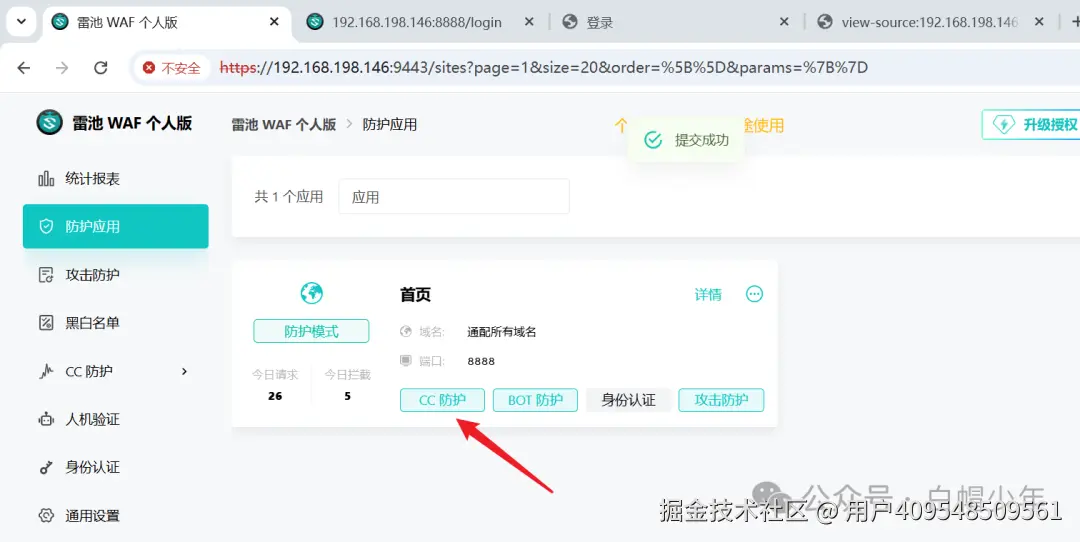Screen dimensions: 1080x542
Task: Click the port value 8888
Action: click(x=481, y=361)
